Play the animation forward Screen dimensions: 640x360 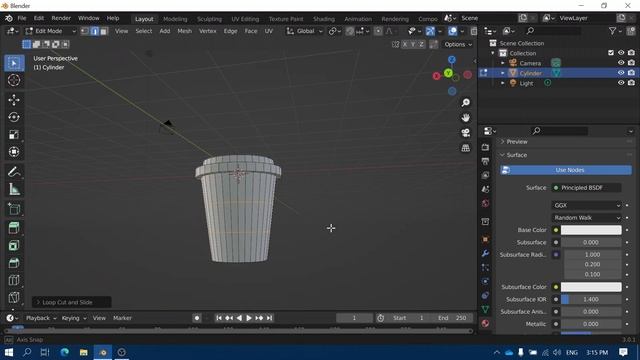[249, 318]
